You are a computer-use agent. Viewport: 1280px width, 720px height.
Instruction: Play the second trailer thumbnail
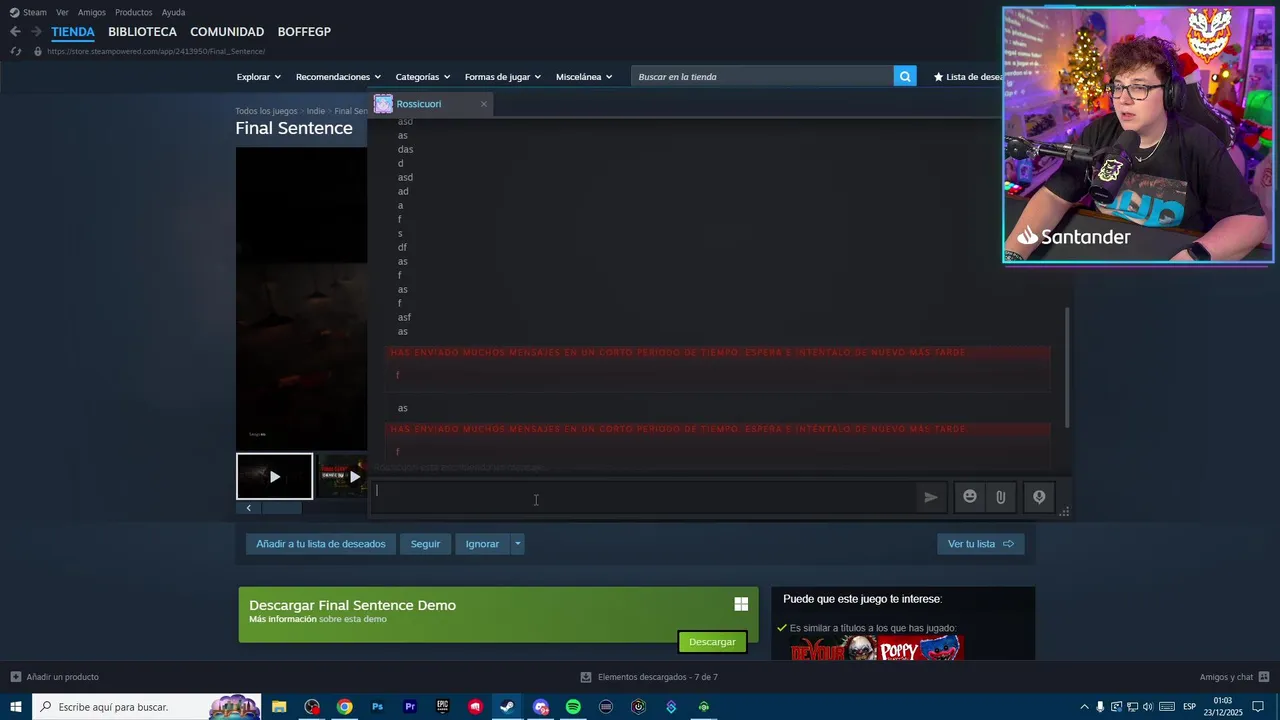[x=343, y=476]
